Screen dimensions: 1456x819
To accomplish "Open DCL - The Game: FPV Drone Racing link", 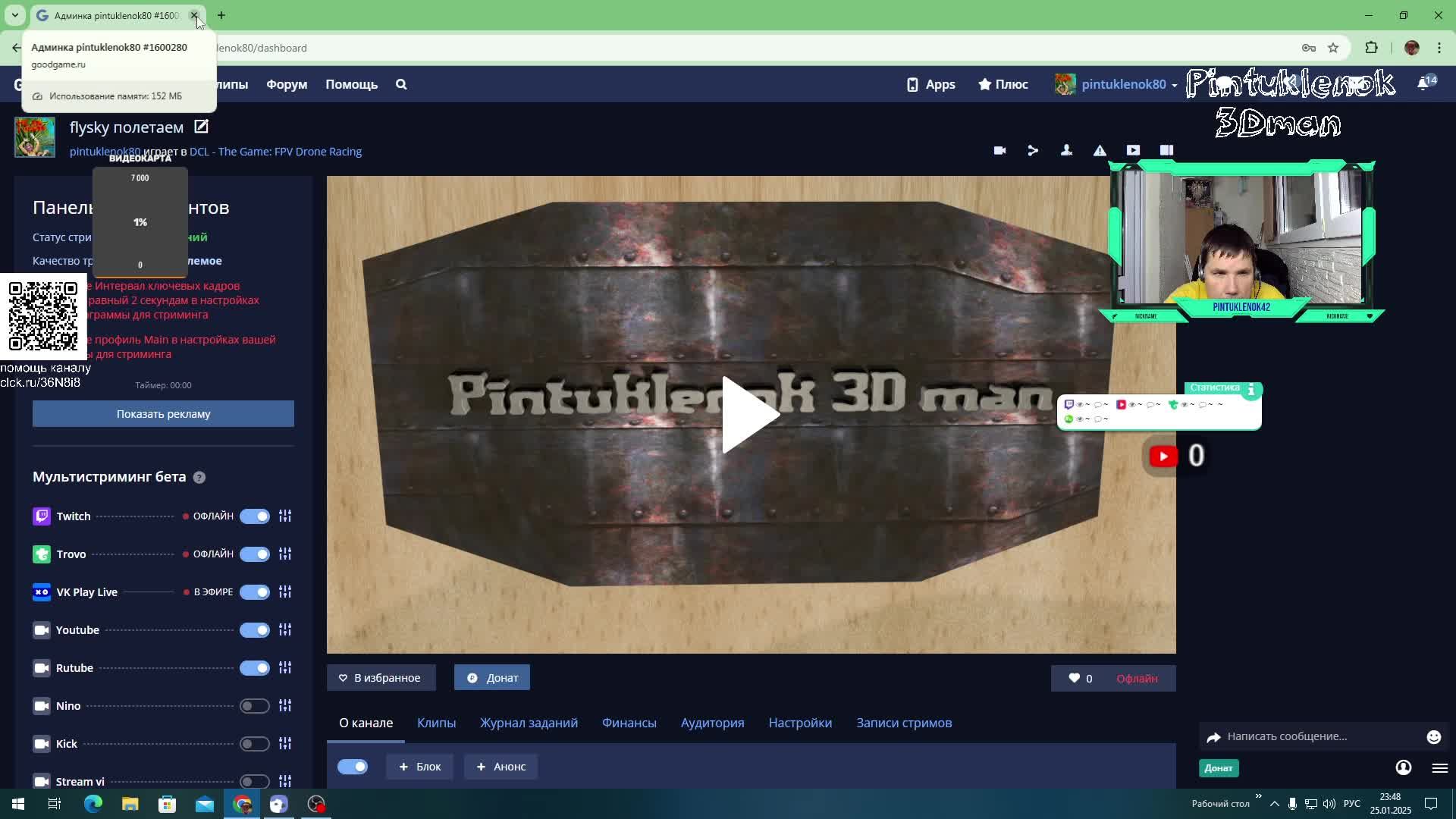I will pos(275,151).
